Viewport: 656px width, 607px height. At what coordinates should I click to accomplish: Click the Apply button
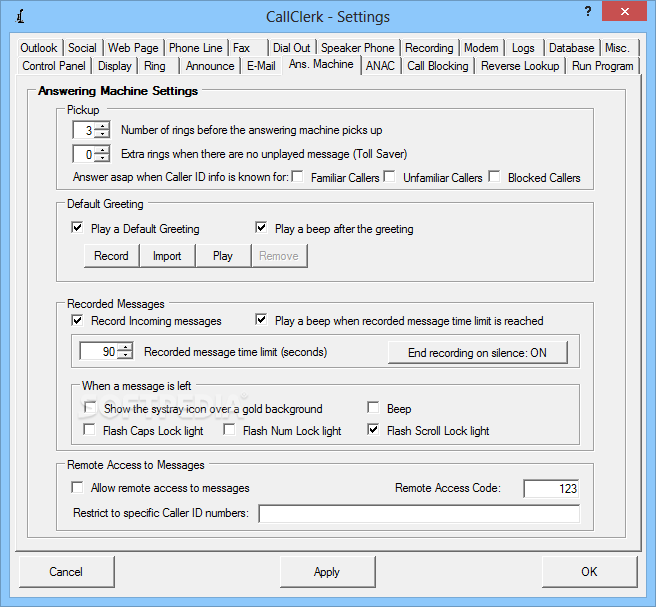pos(327,571)
